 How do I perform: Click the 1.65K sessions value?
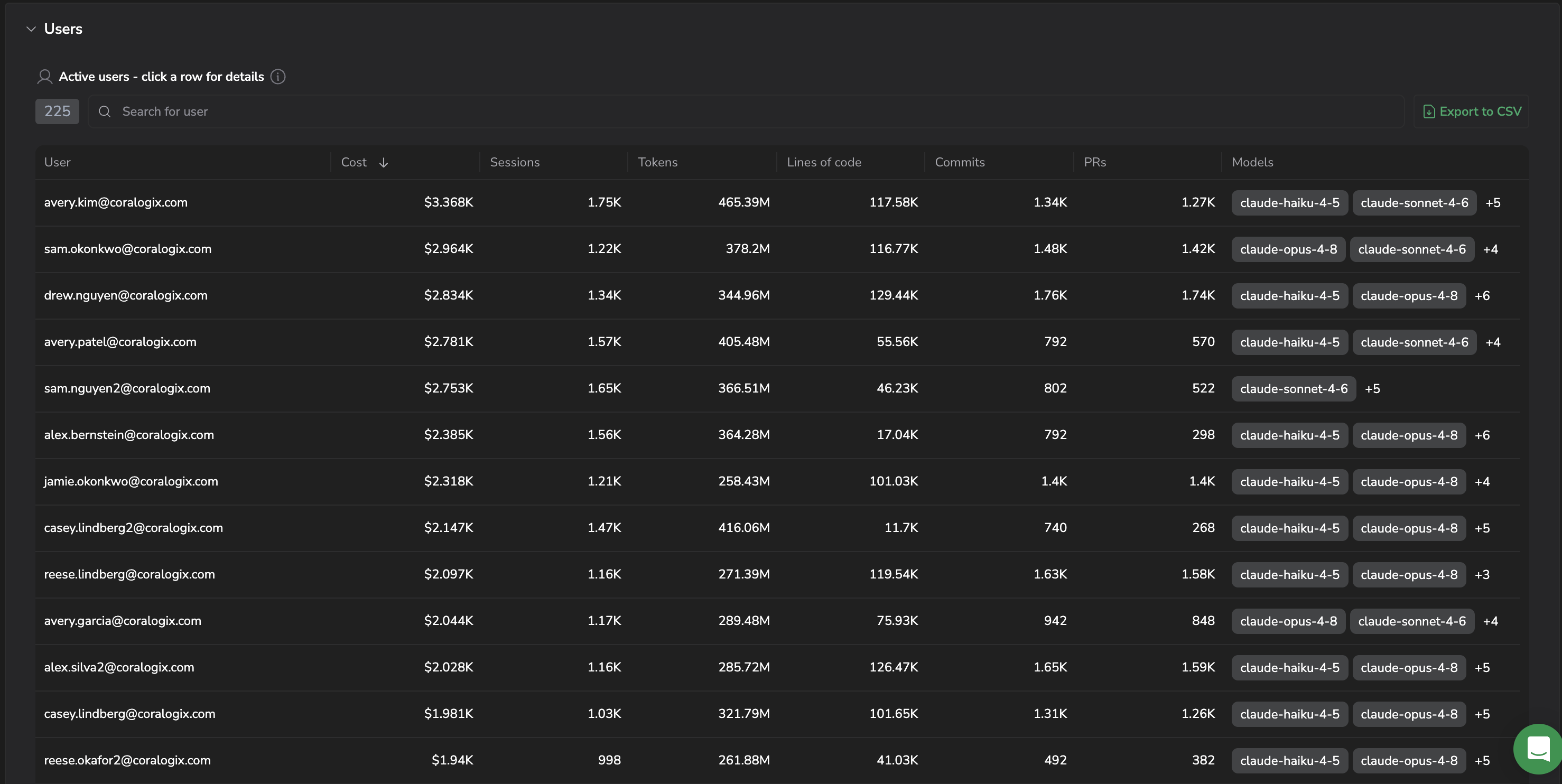(x=605, y=389)
